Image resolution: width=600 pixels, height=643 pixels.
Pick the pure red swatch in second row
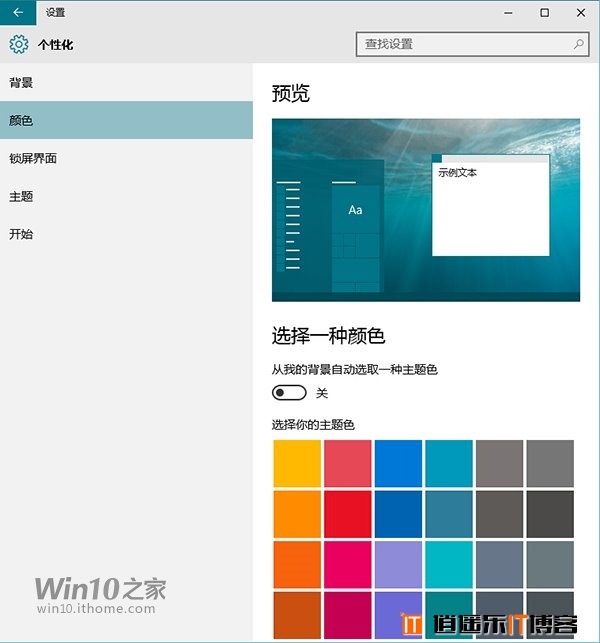pos(348,514)
